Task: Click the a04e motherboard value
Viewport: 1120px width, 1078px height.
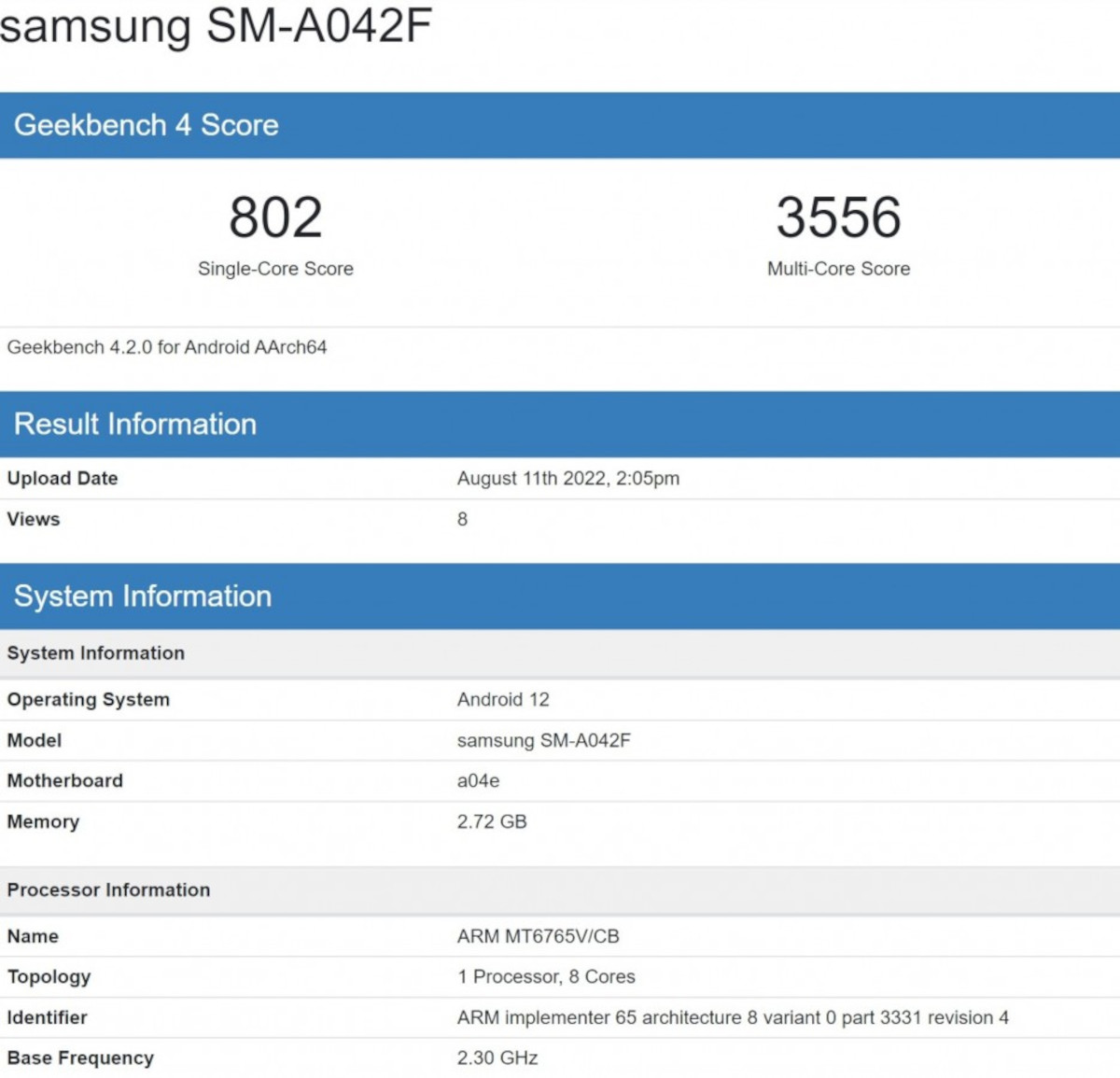Action: click(478, 780)
